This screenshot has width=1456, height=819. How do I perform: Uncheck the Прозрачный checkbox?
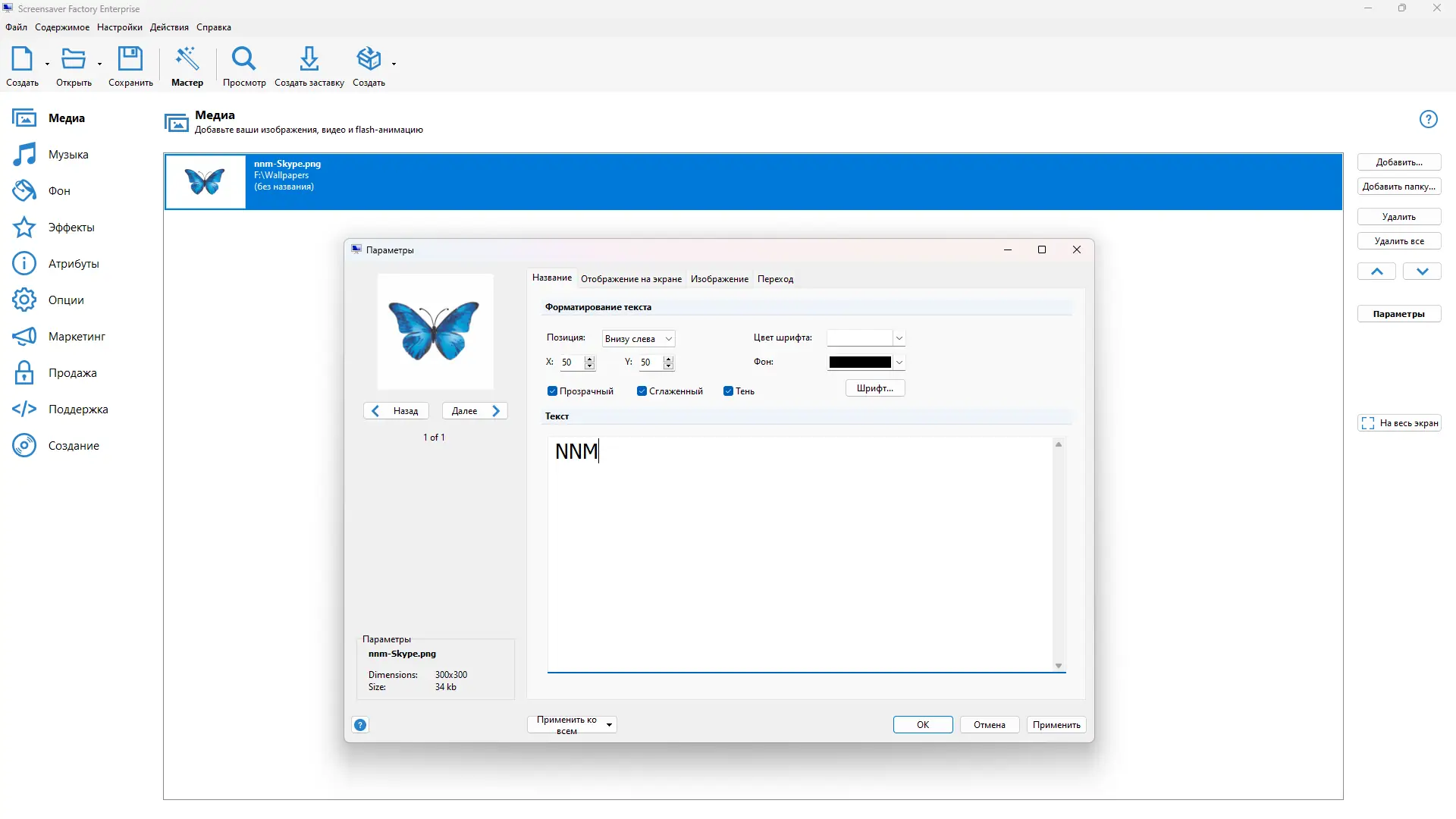tap(552, 391)
